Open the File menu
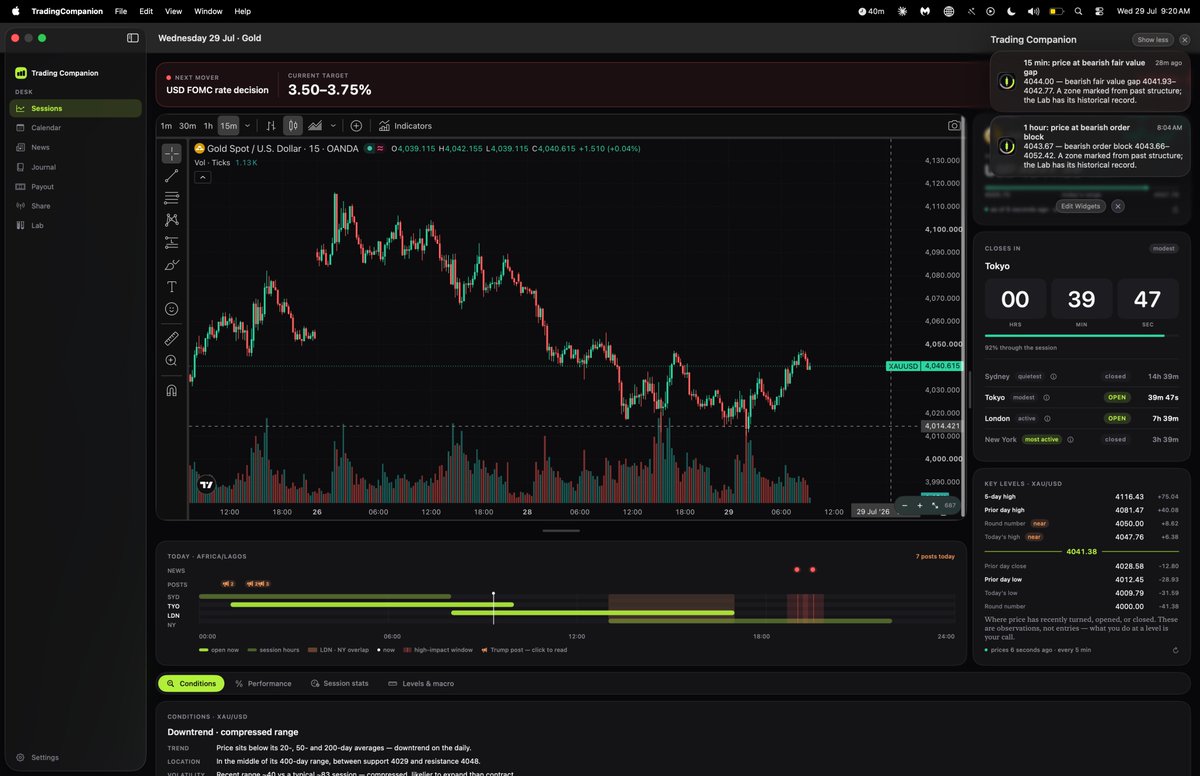The image size is (1200, 776). point(120,11)
